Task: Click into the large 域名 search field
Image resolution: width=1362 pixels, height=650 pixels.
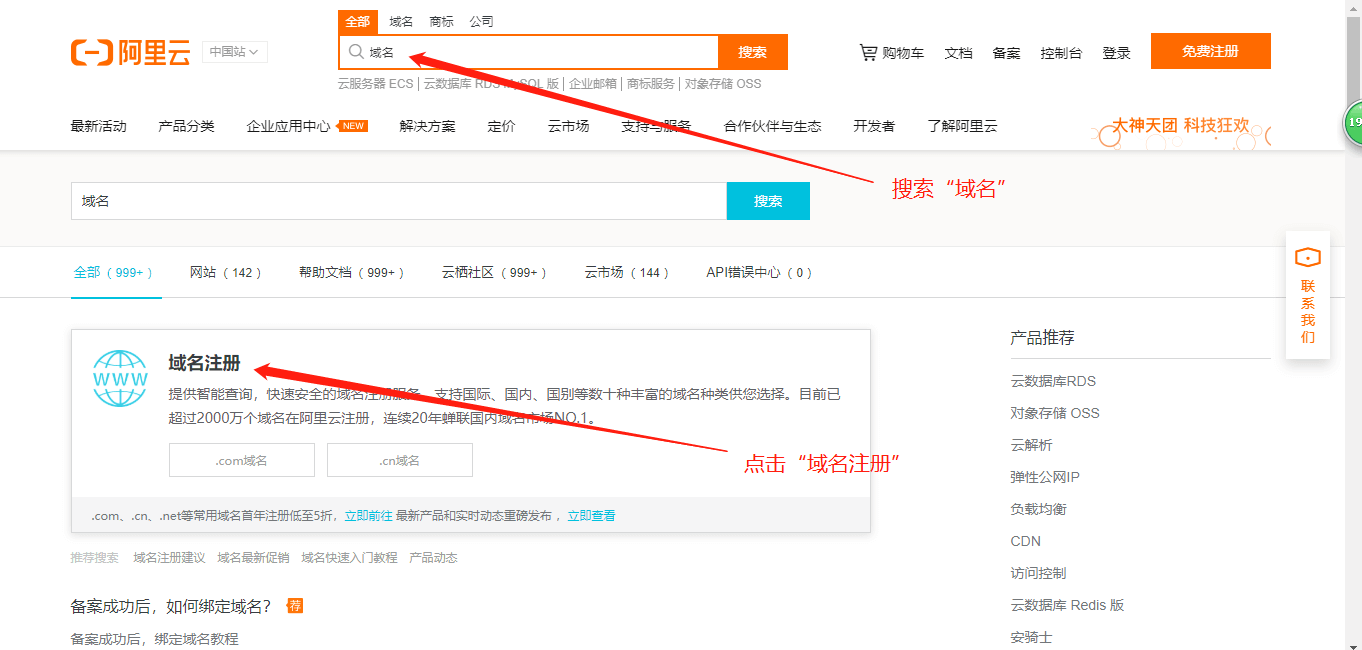Action: [x=398, y=201]
